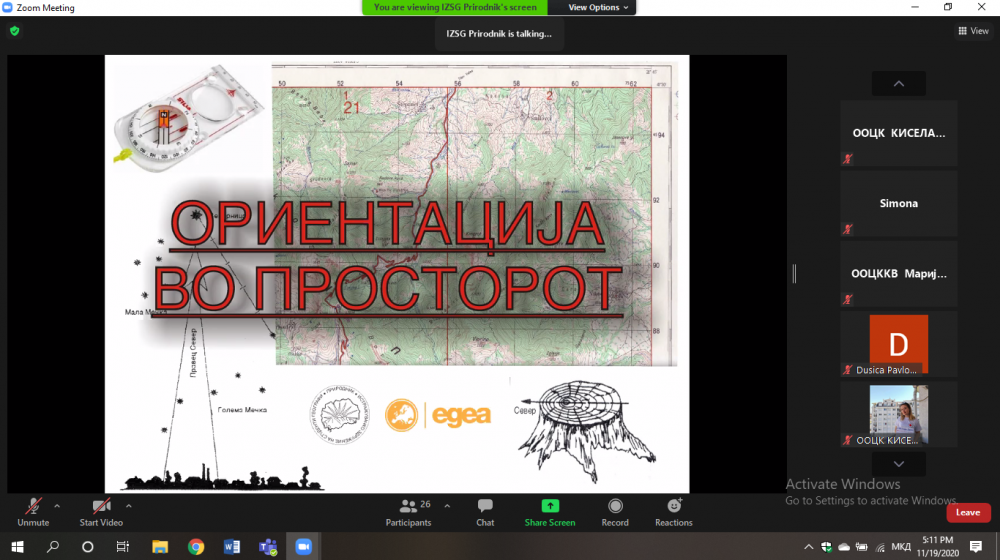This screenshot has width=1000, height=560.
Task: Open Word from the taskbar
Action: click(x=232, y=547)
